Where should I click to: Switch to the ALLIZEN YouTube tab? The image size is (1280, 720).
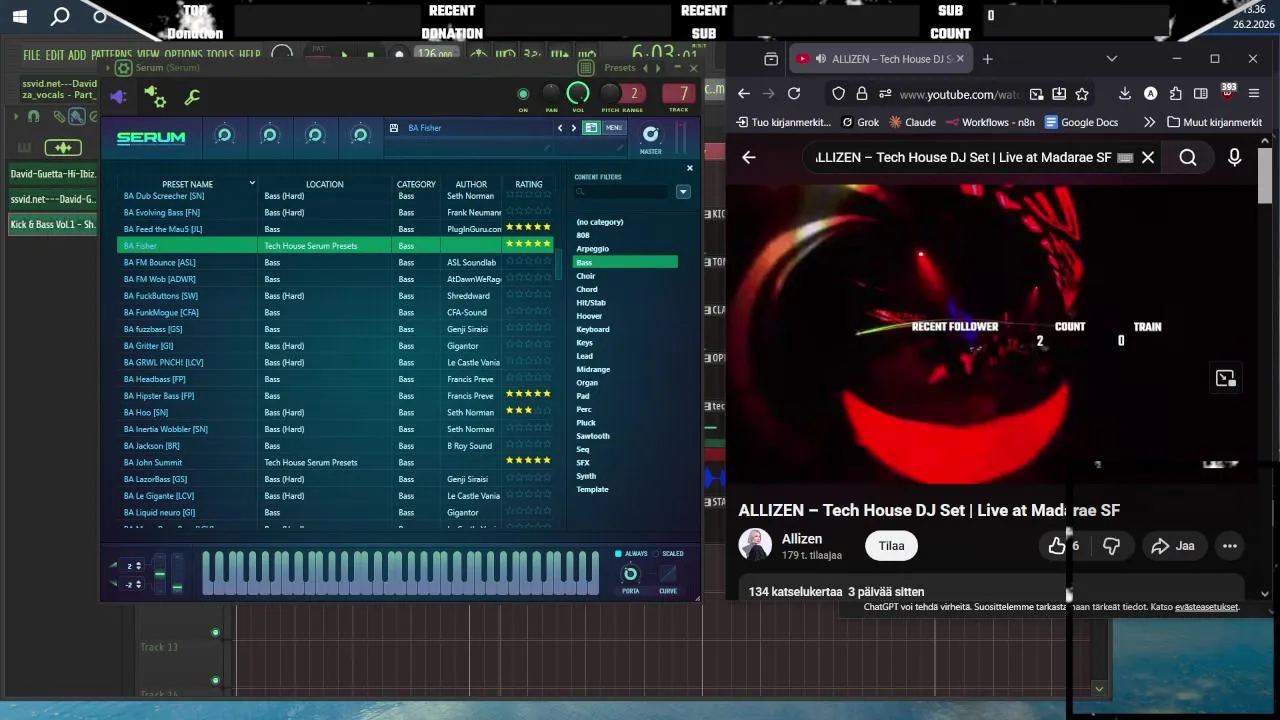tap(880, 59)
